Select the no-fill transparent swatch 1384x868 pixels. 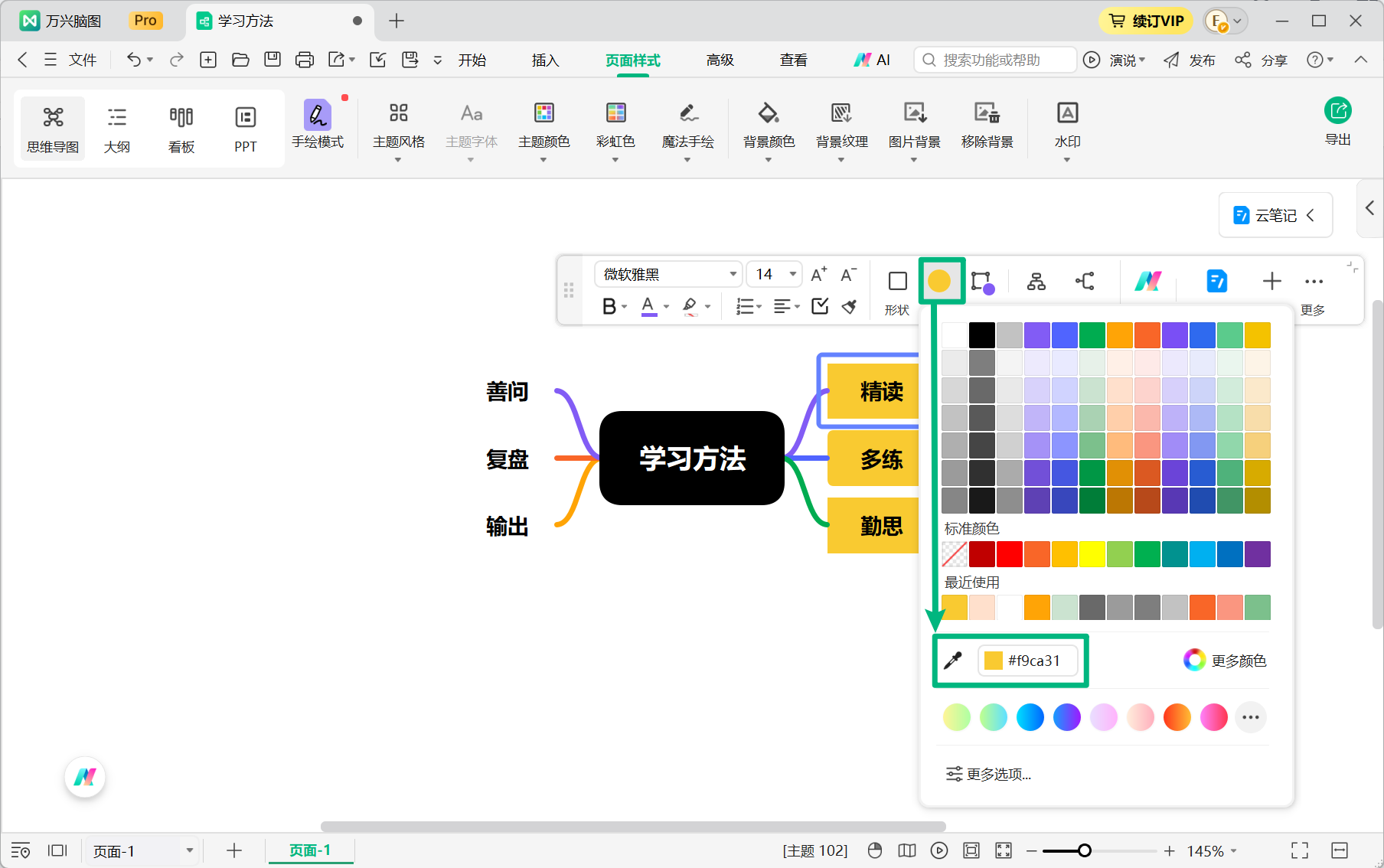tap(954, 553)
